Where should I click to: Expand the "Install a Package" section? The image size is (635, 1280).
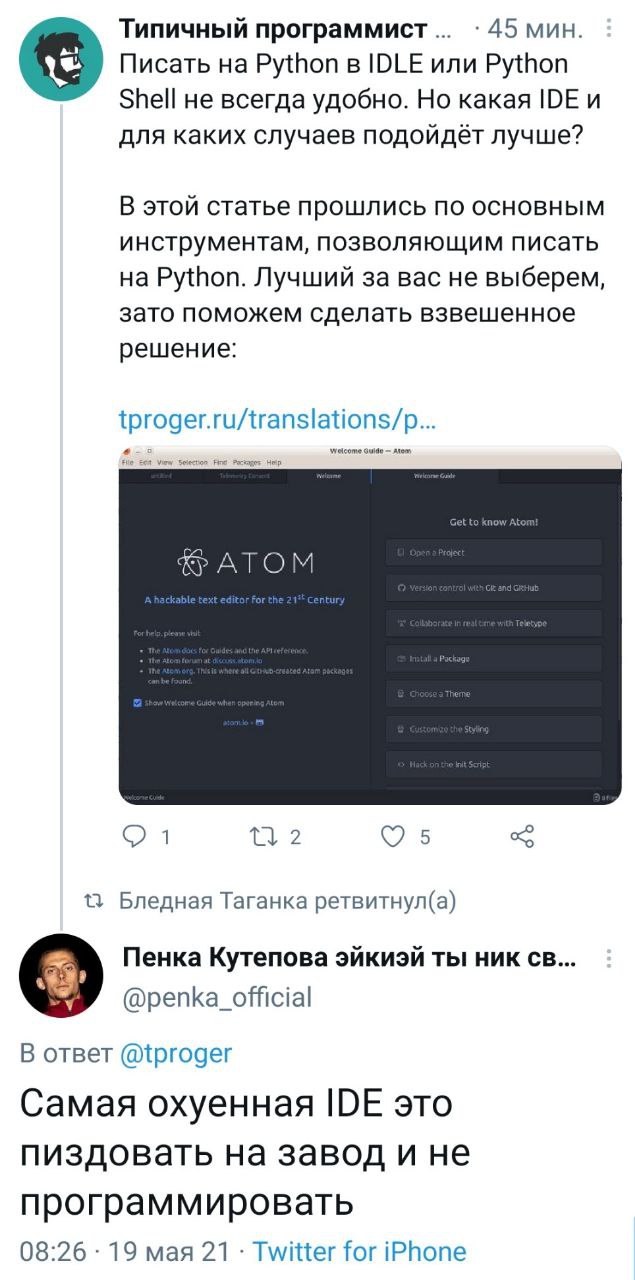pyautogui.click(x=494, y=658)
